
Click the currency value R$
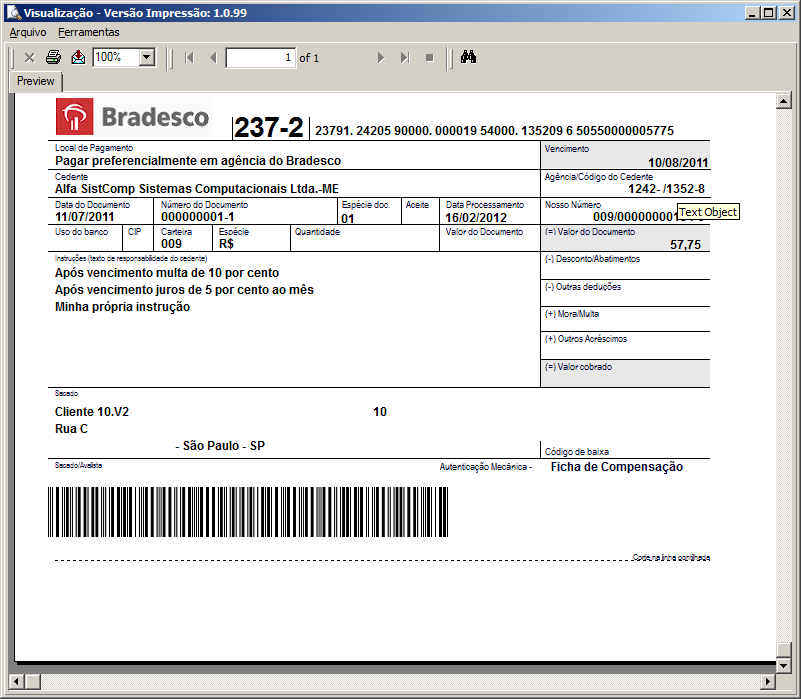pos(226,244)
